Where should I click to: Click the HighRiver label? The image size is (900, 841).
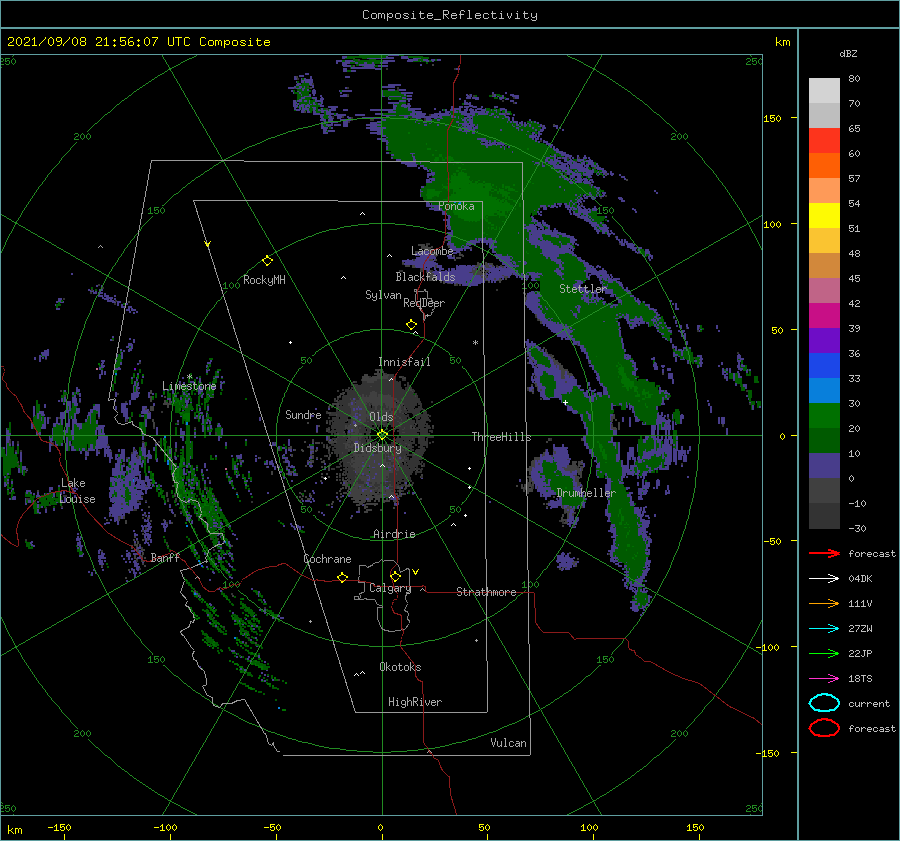415,702
